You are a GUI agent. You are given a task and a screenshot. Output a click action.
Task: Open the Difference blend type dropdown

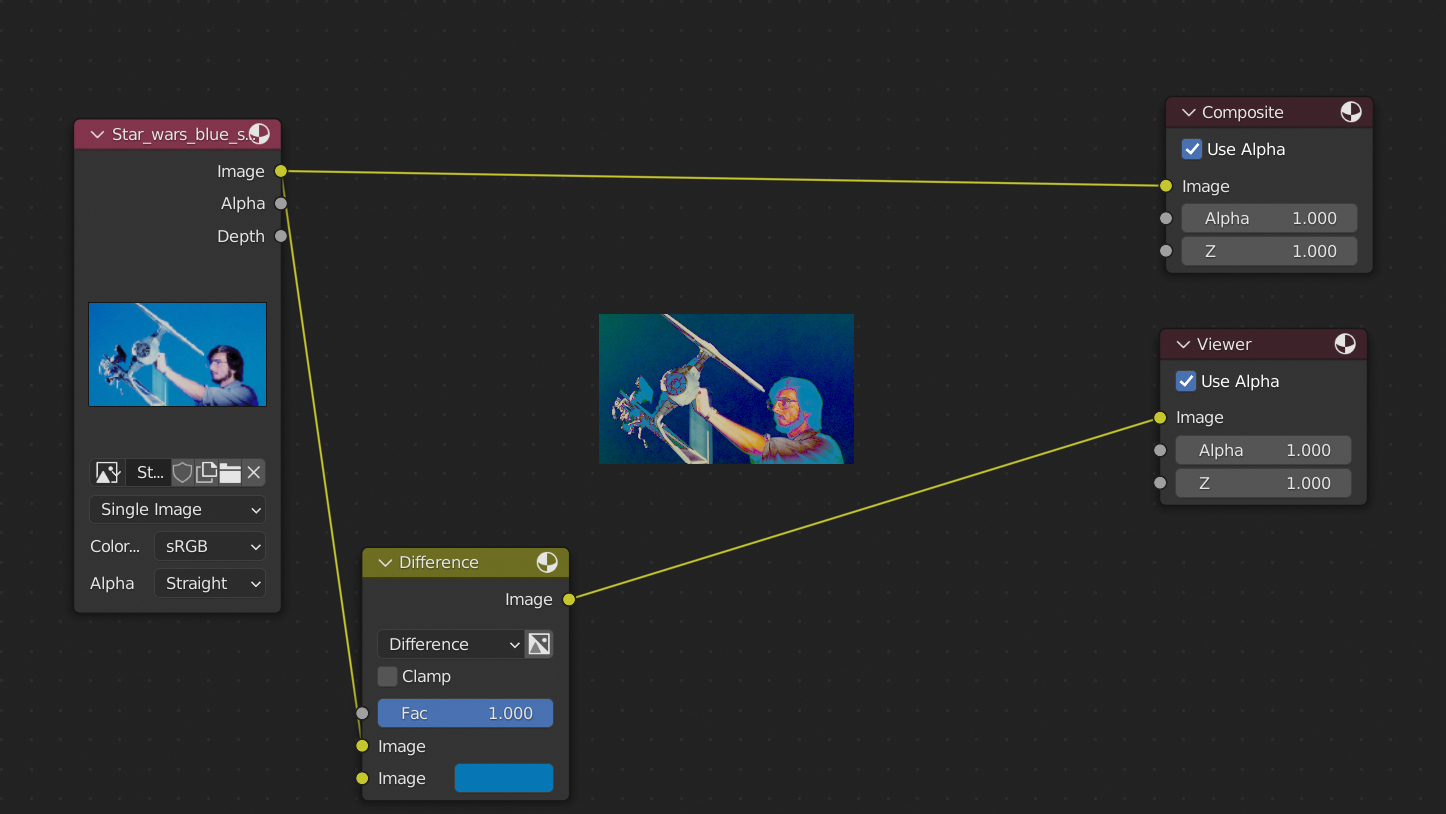(x=451, y=644)
